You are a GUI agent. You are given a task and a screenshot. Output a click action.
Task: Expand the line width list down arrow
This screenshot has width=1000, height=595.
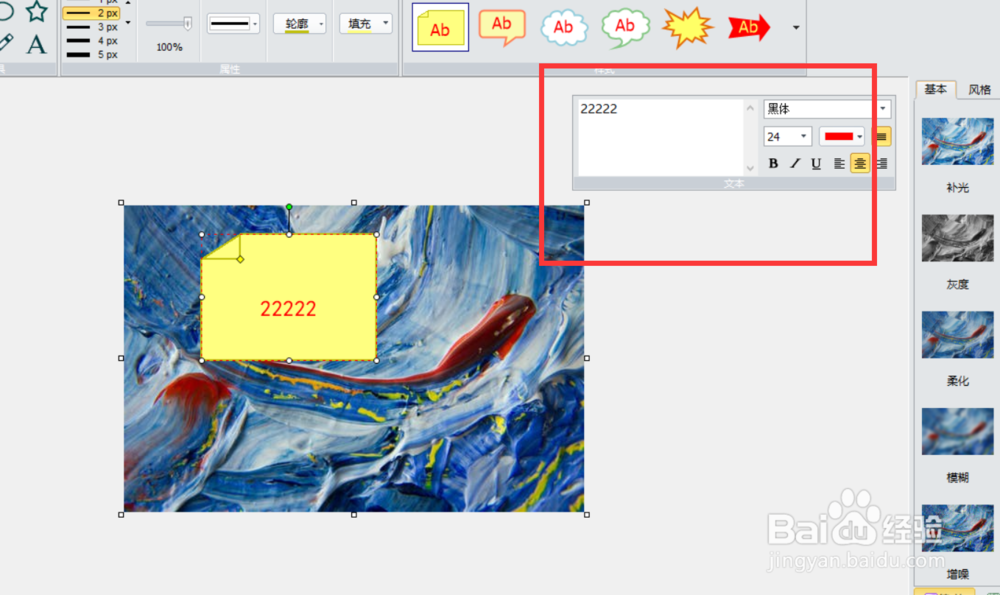point(128,23)
